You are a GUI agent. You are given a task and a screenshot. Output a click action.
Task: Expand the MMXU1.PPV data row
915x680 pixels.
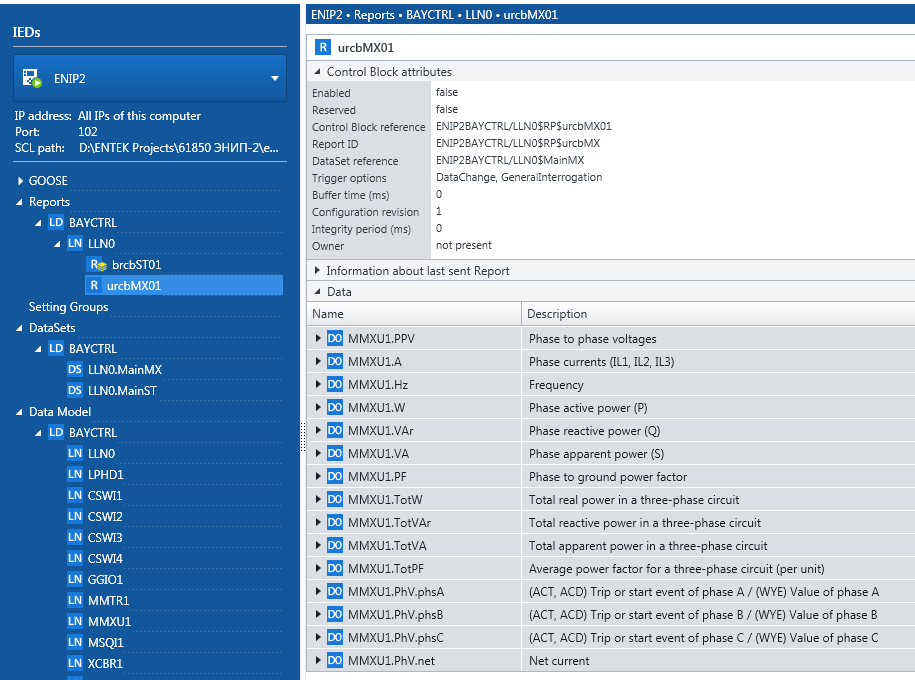pyautogui.click(x=318, y=339)
